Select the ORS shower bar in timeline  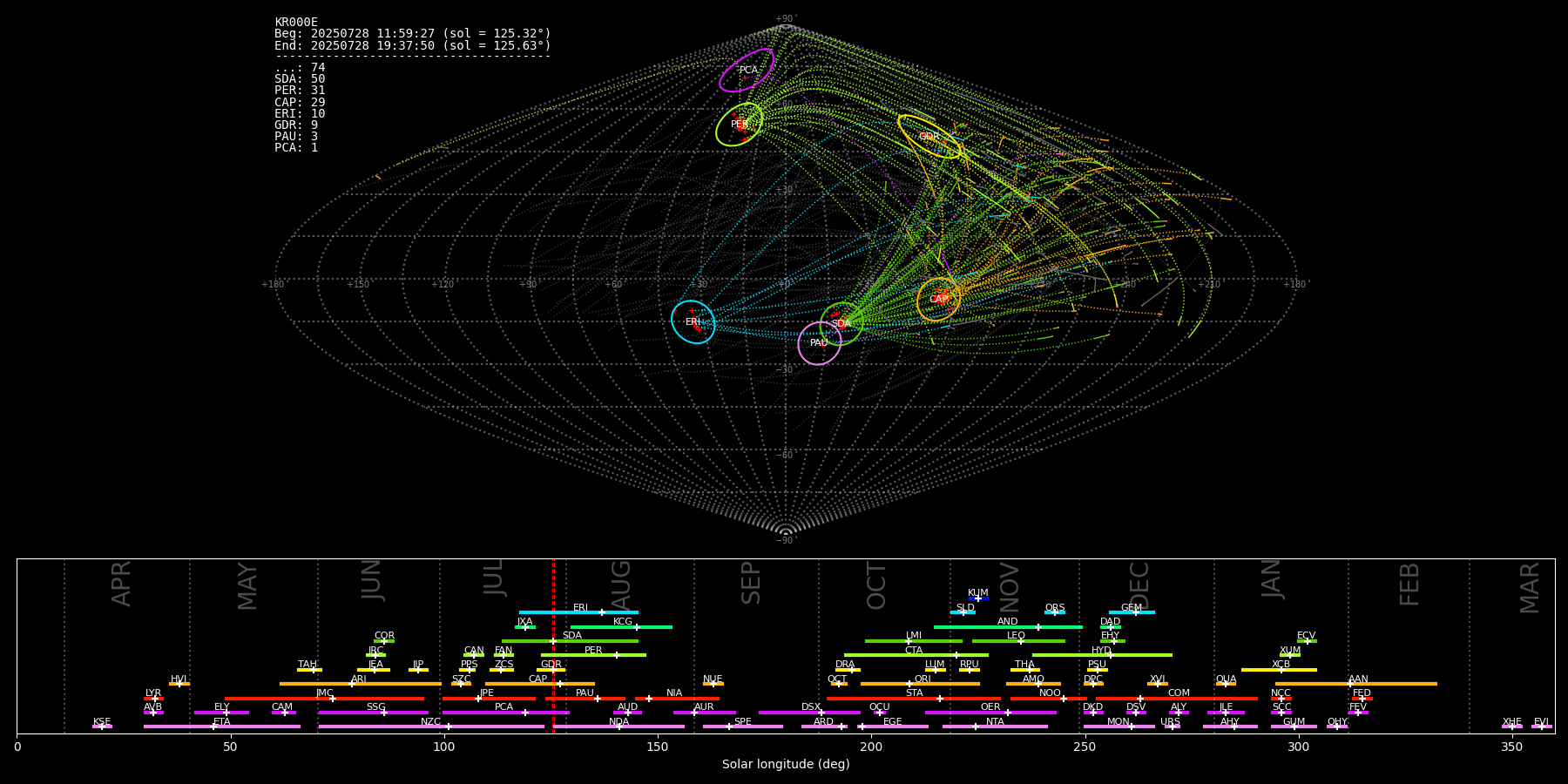1055,612
